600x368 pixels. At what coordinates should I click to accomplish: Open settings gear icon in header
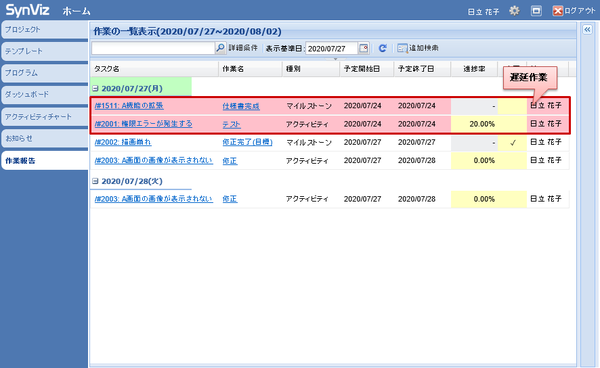point(514,11)
